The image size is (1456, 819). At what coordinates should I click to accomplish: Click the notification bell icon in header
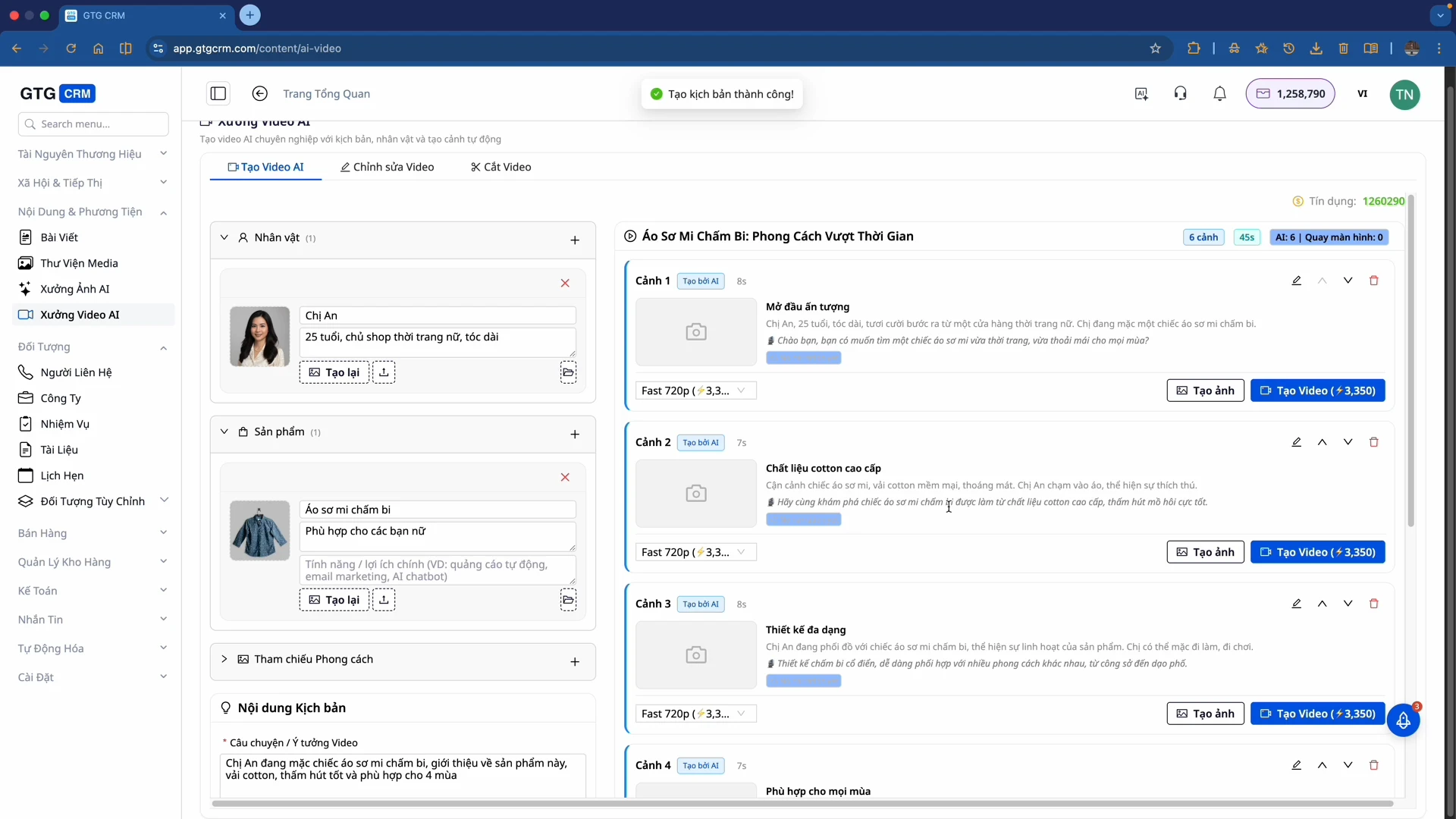click(1219, 94)
